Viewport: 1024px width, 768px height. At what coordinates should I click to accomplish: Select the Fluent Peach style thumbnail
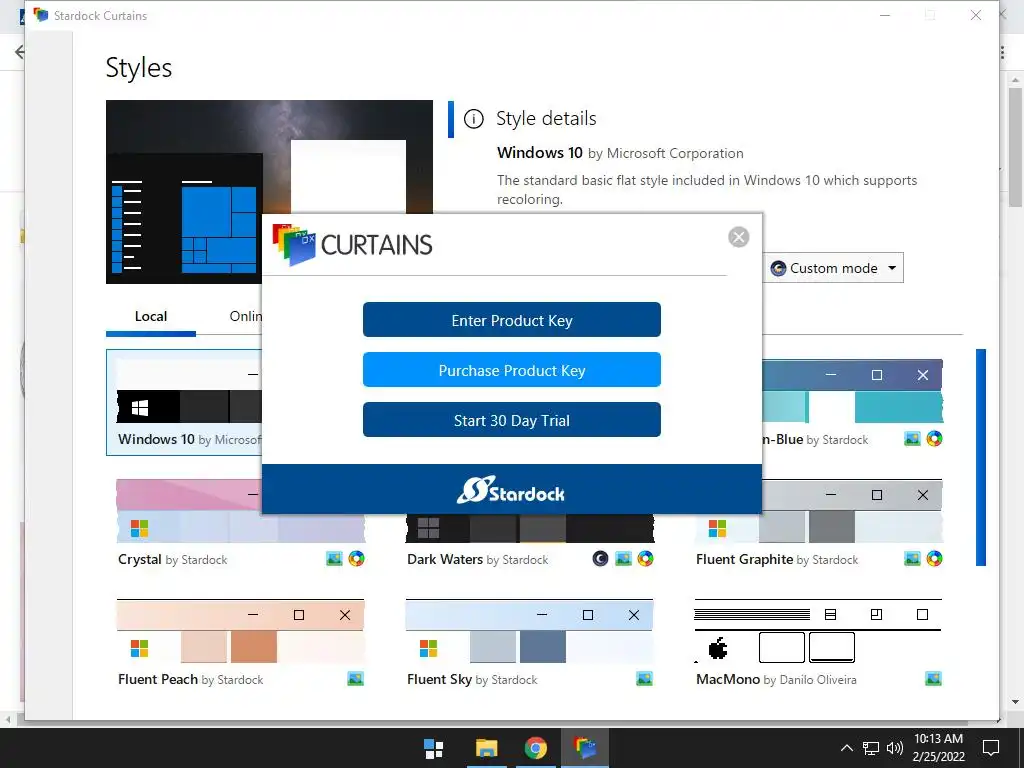[240, 631]
